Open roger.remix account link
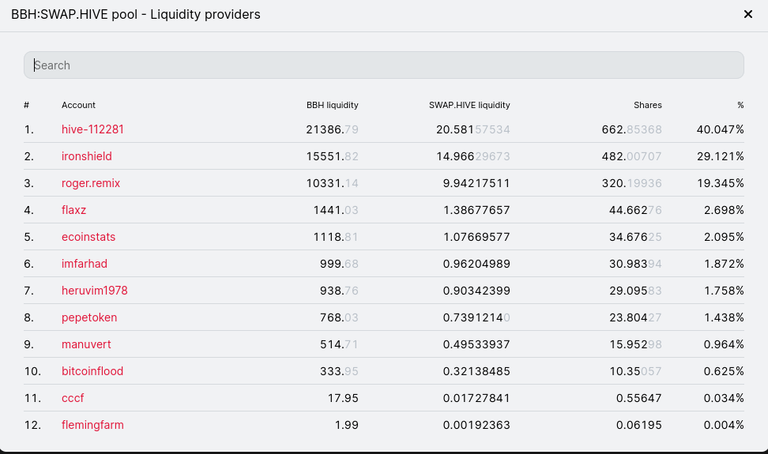This screenshot has width=768, height=454. (91, 183)
